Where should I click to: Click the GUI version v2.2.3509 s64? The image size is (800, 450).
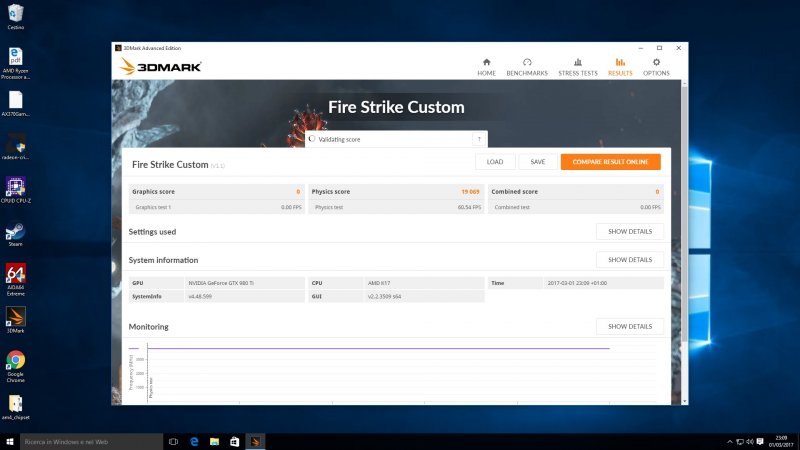click(x=384, y=296)
